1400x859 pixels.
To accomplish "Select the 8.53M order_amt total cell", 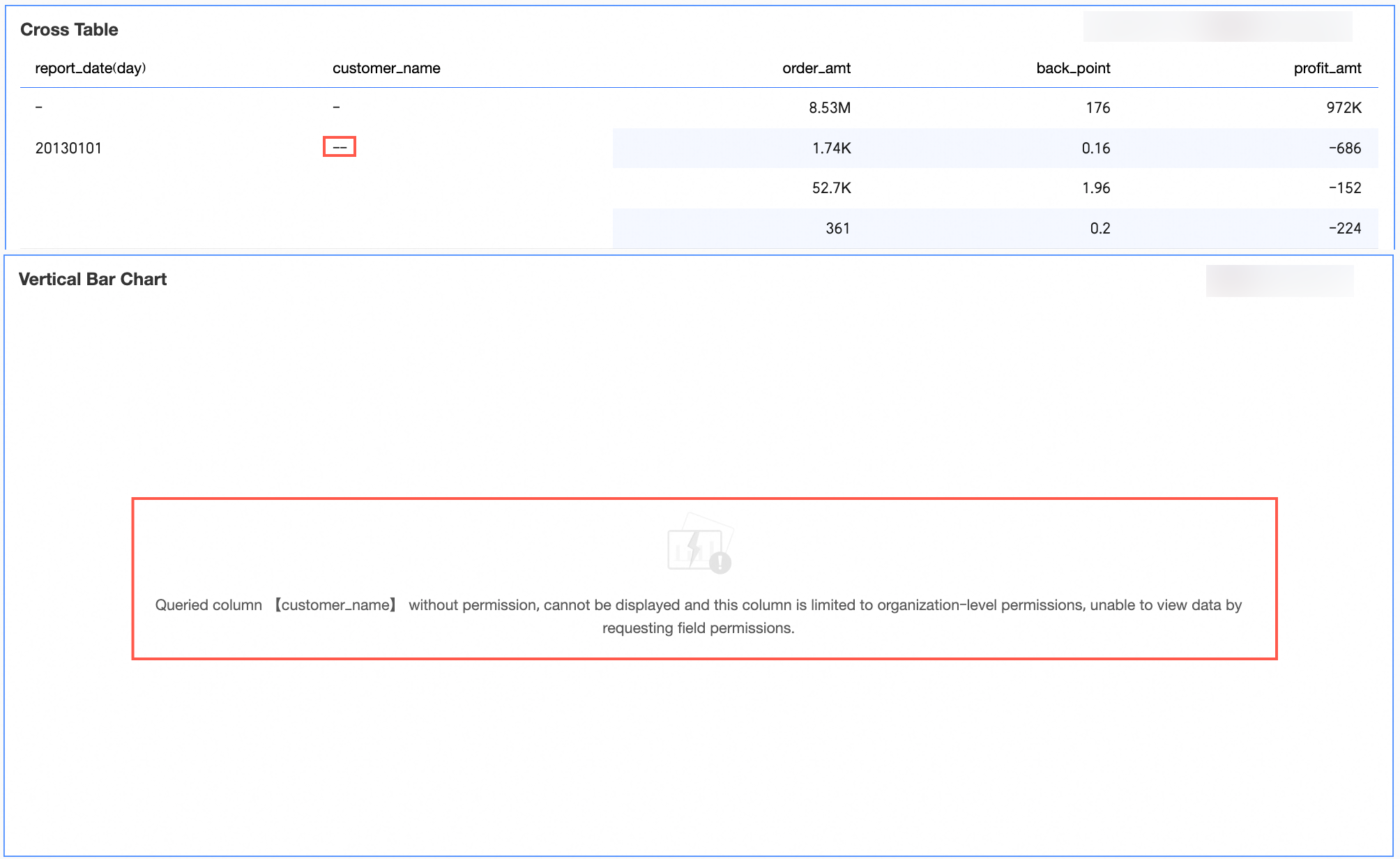I will [x=829, y=108].
